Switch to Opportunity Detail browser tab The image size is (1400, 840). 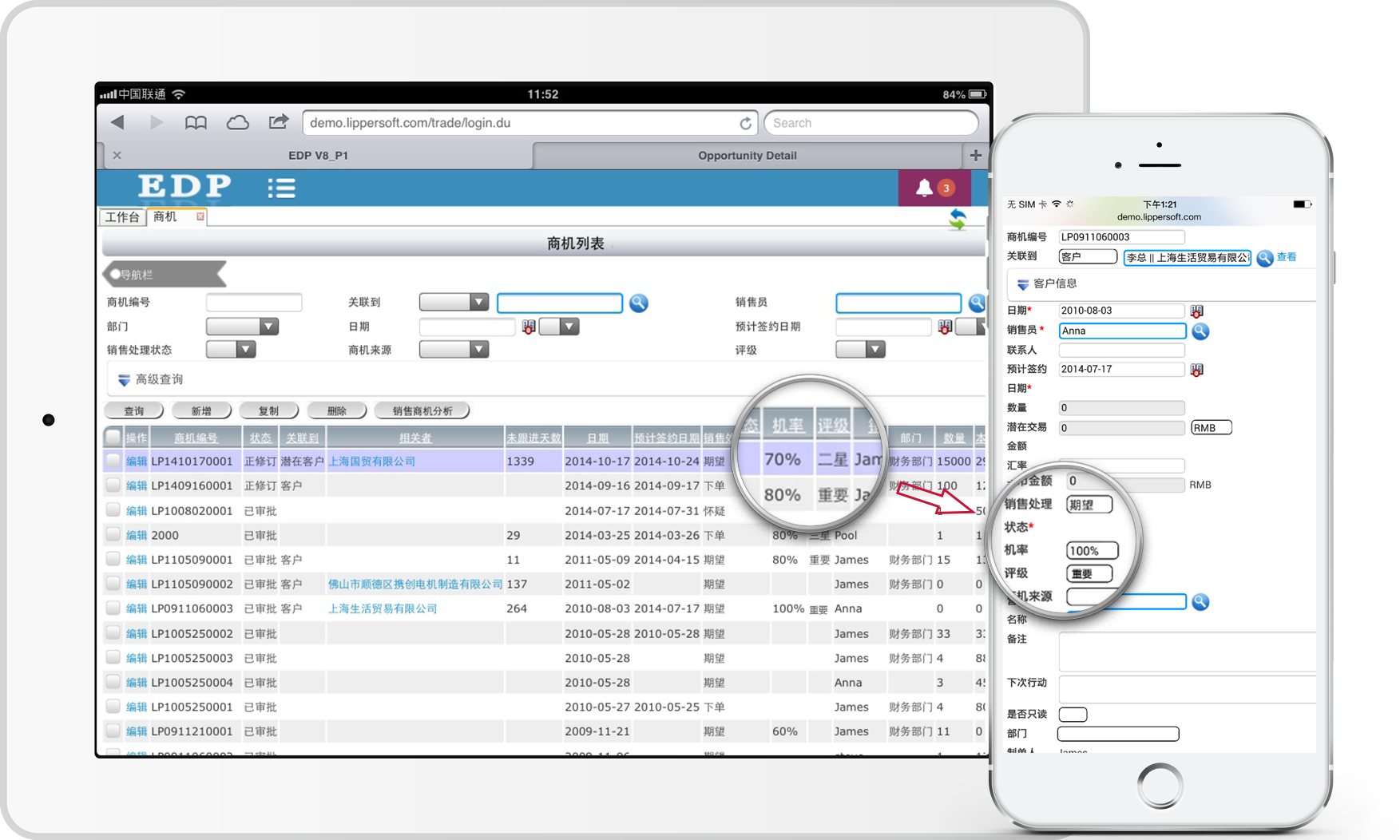tap(747, 156)
